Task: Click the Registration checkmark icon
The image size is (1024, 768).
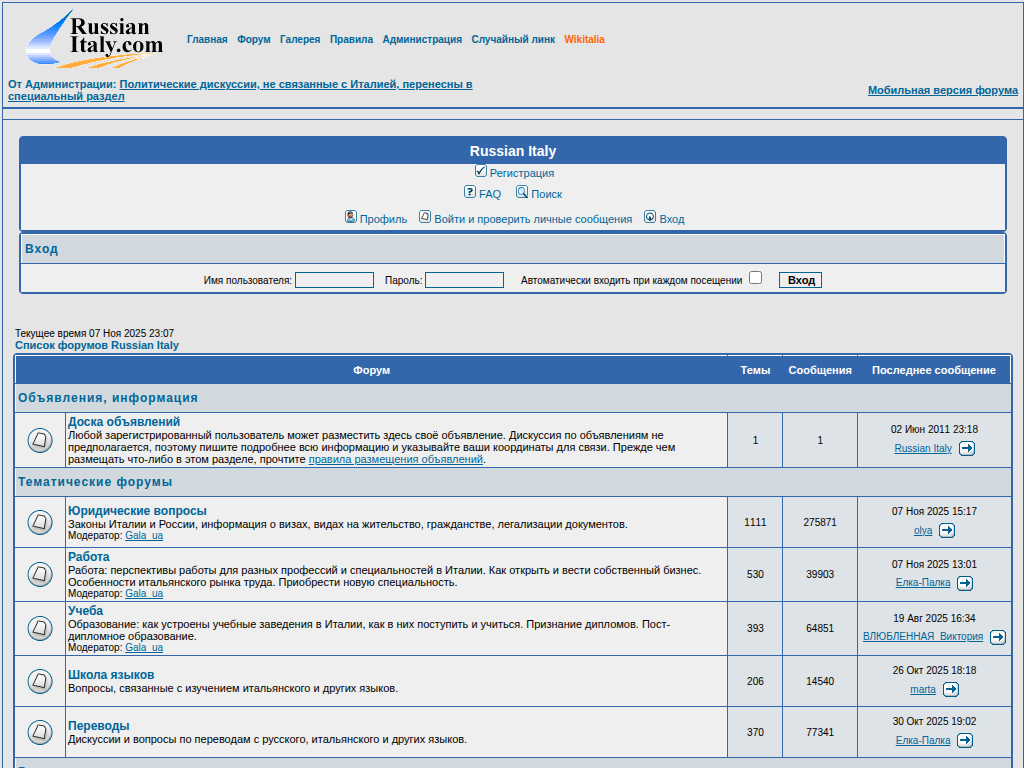Action: point(481,172)
